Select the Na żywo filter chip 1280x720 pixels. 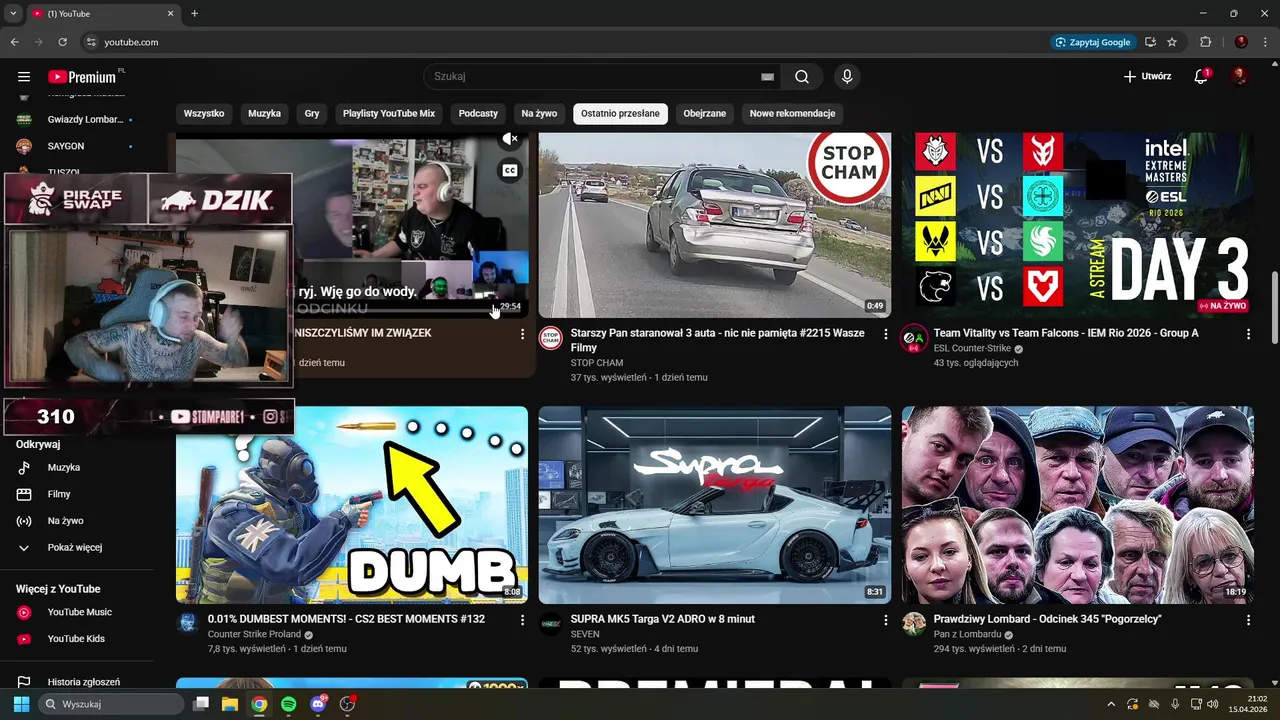pos(539,113)
